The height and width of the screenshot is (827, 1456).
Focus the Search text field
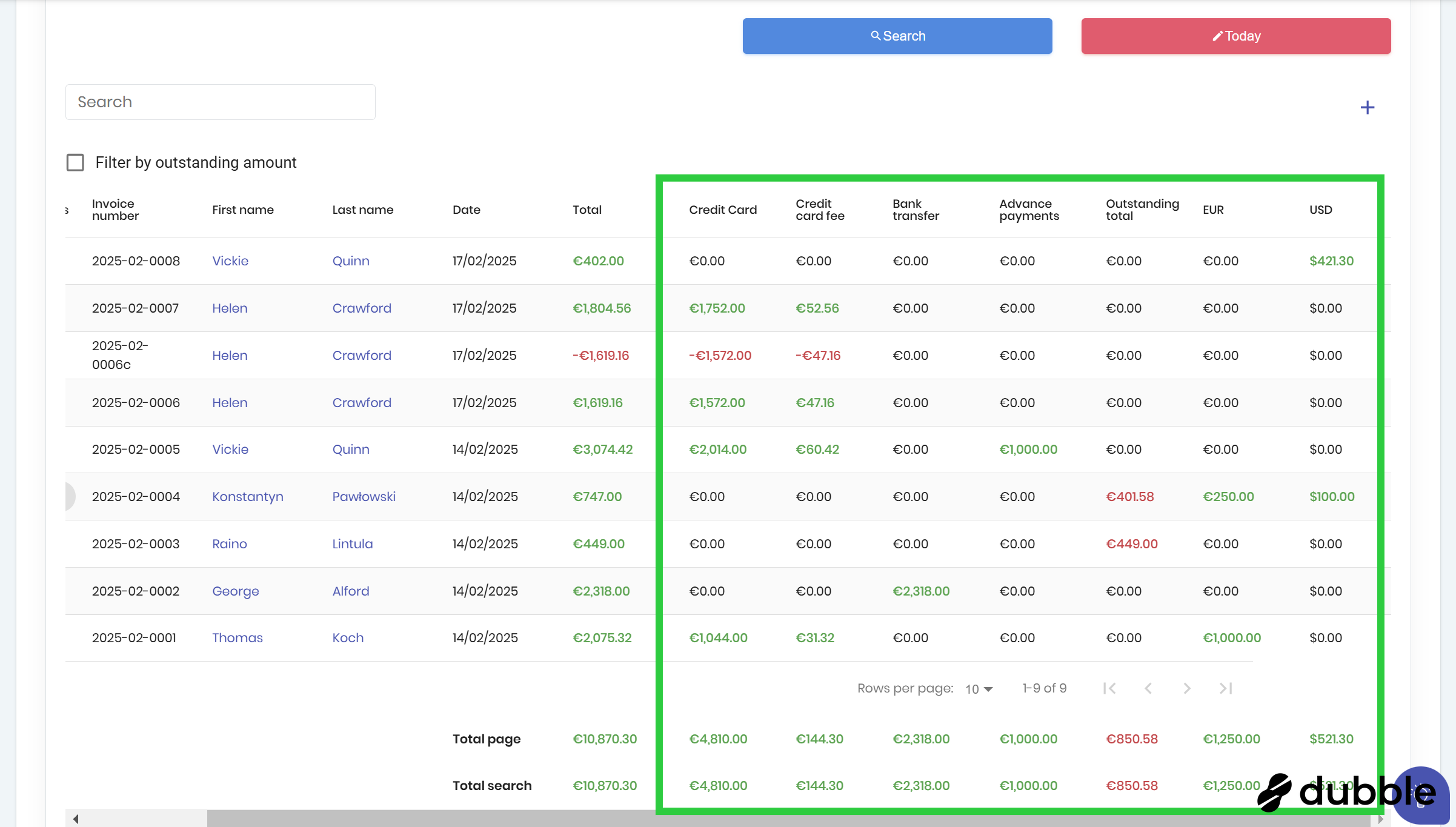click(x=221, y=102)
